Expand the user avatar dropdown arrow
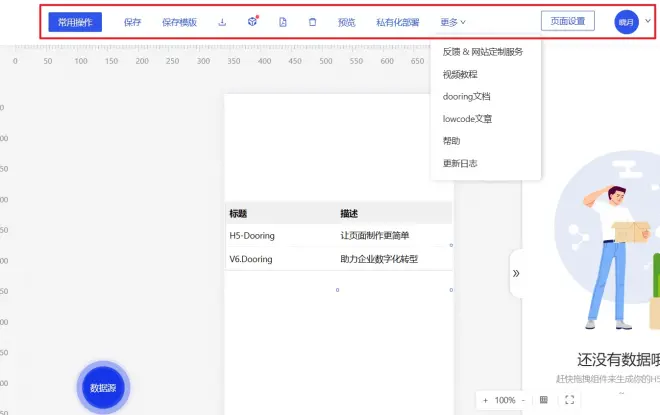The height and width of the screenshot is (415, 660). (x=647, y=22)
